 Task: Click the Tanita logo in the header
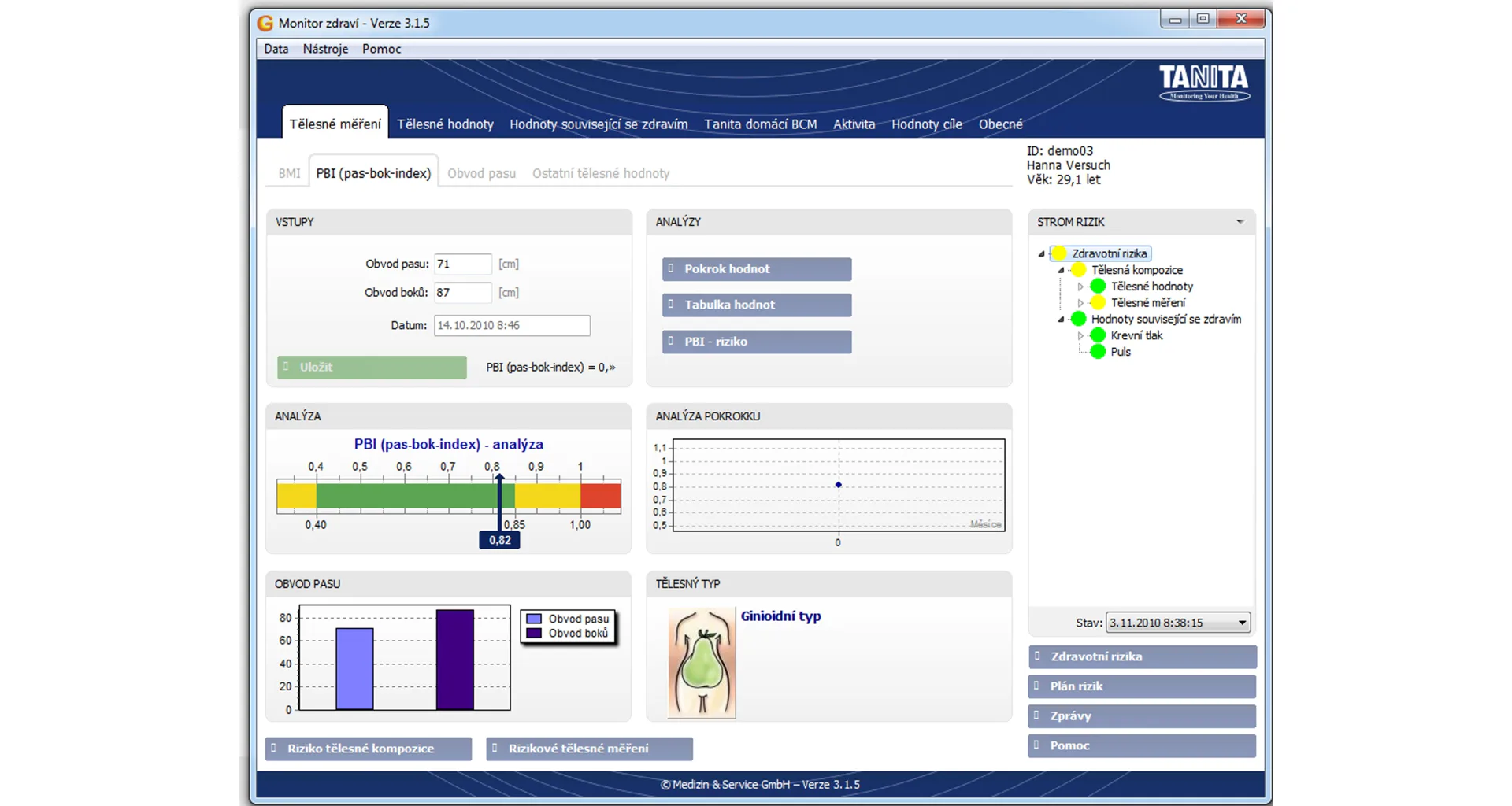[1203, 83]
